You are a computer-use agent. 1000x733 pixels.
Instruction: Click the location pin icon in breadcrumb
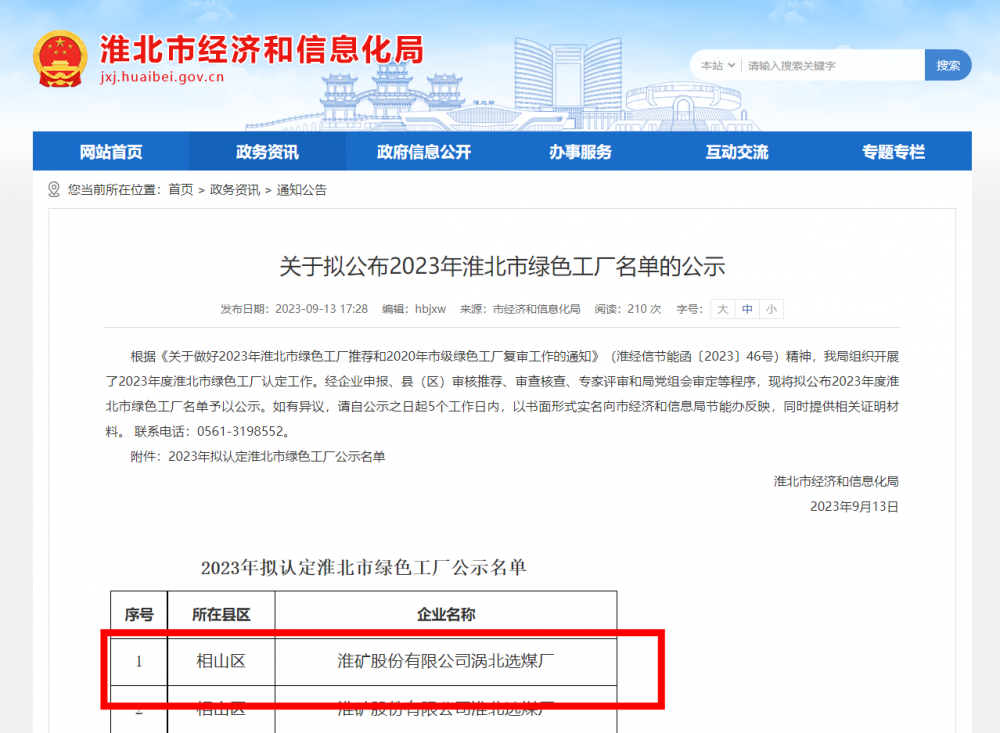point(54,189)
